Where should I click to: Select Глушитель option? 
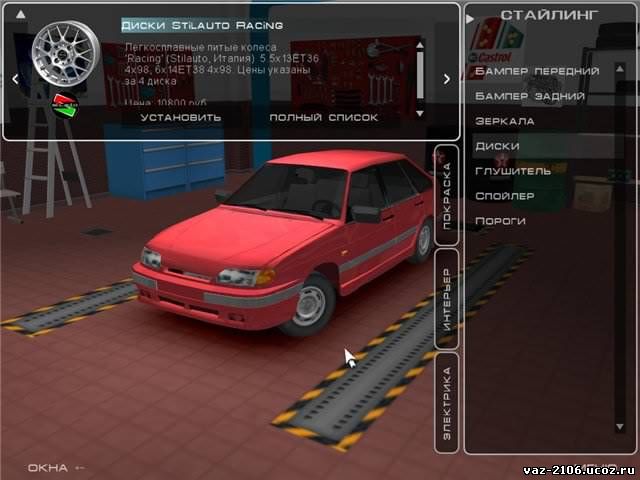(513, 171)
